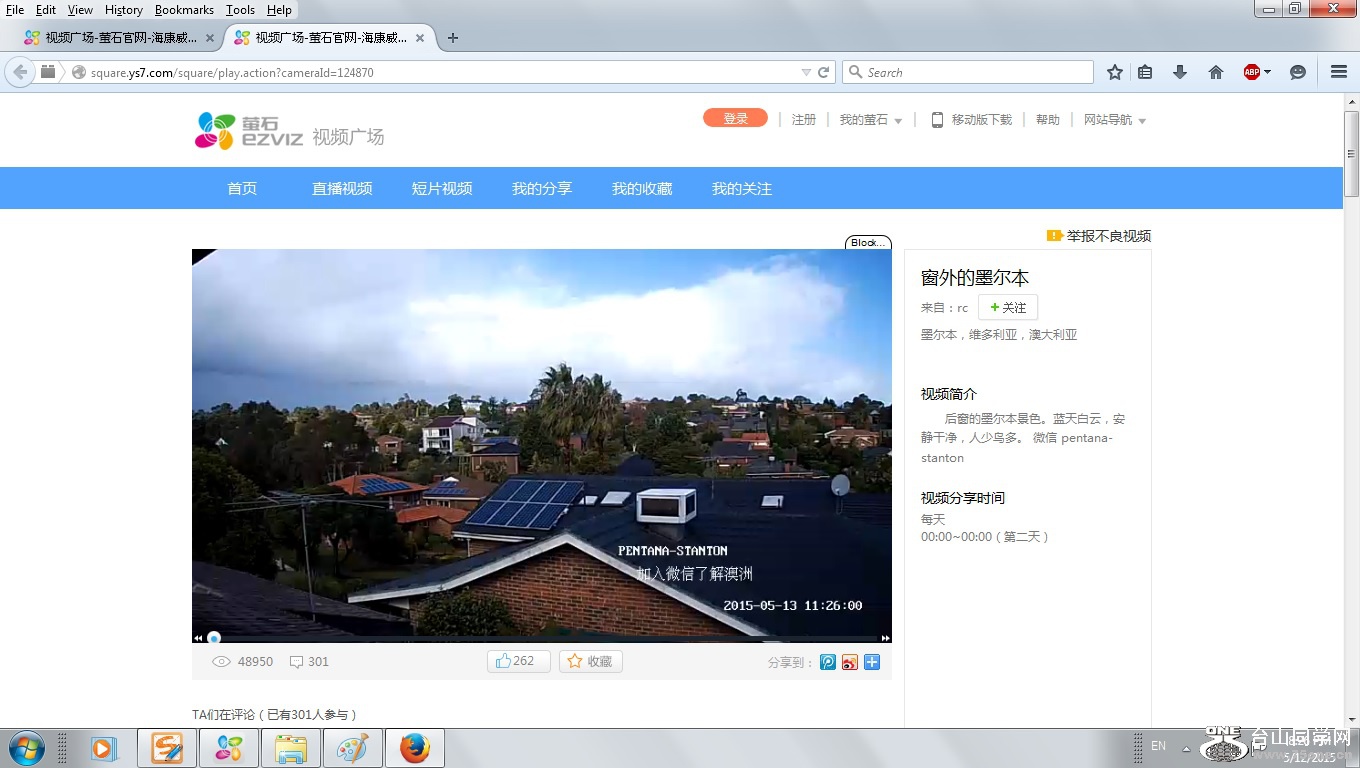This screenshot has height=768, width=1360.
Task: Open the Paint palette taskbar icon
Action: tap(352, 748)
